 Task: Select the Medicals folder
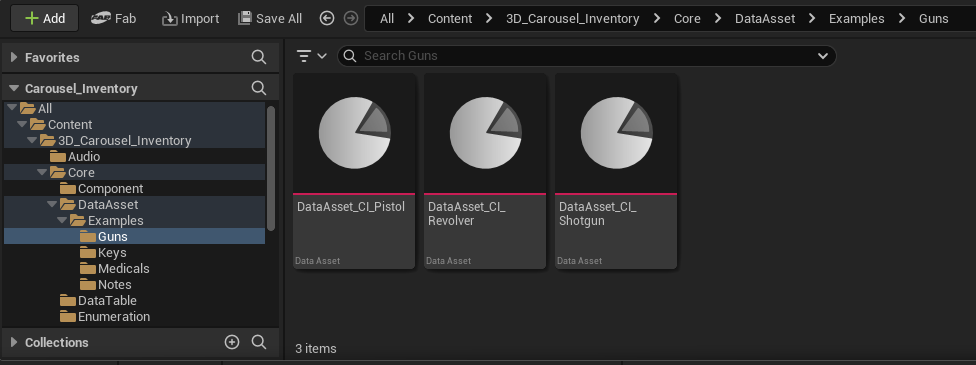pos(134,268)
